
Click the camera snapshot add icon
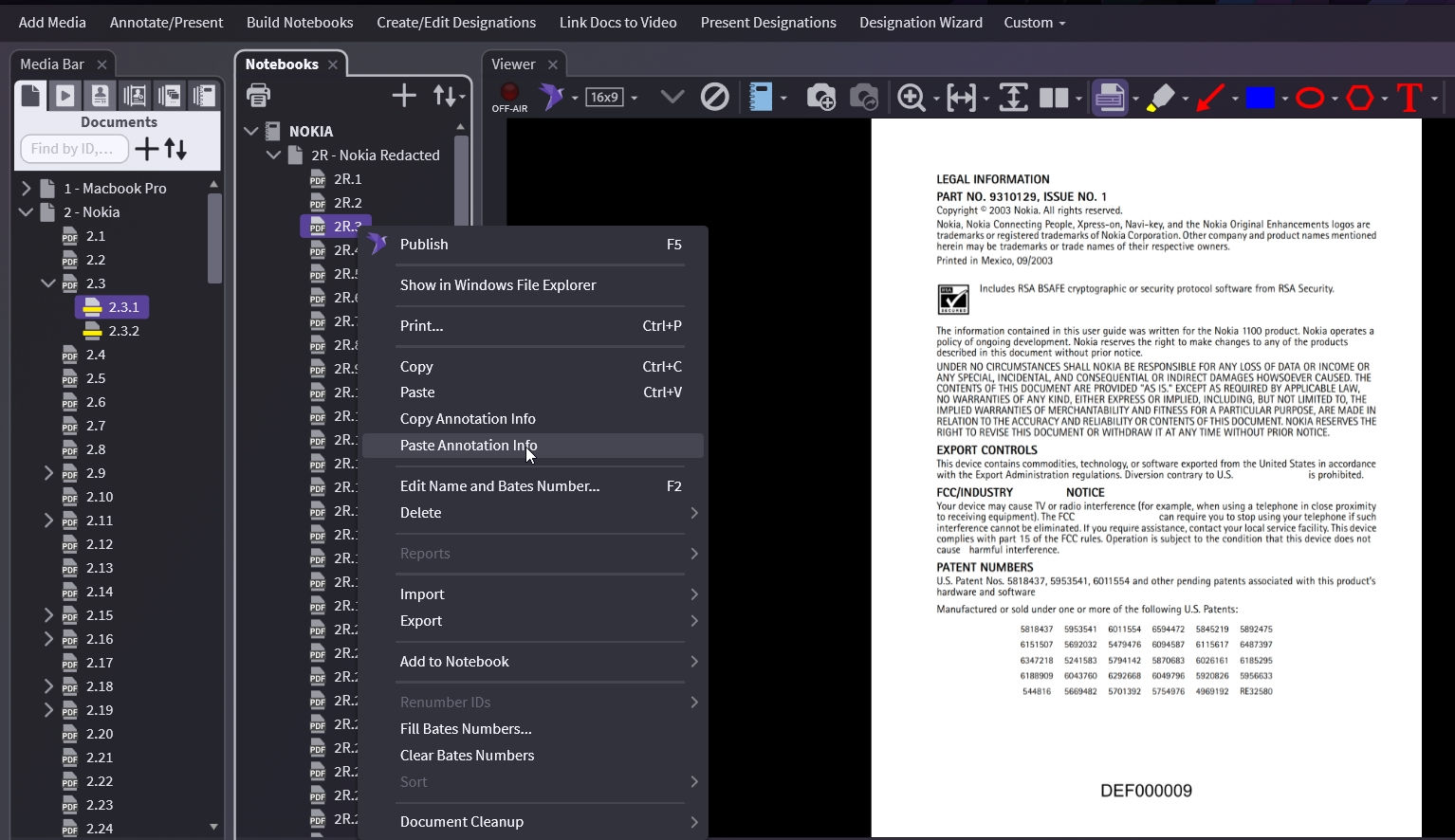(x=820, y=98)
